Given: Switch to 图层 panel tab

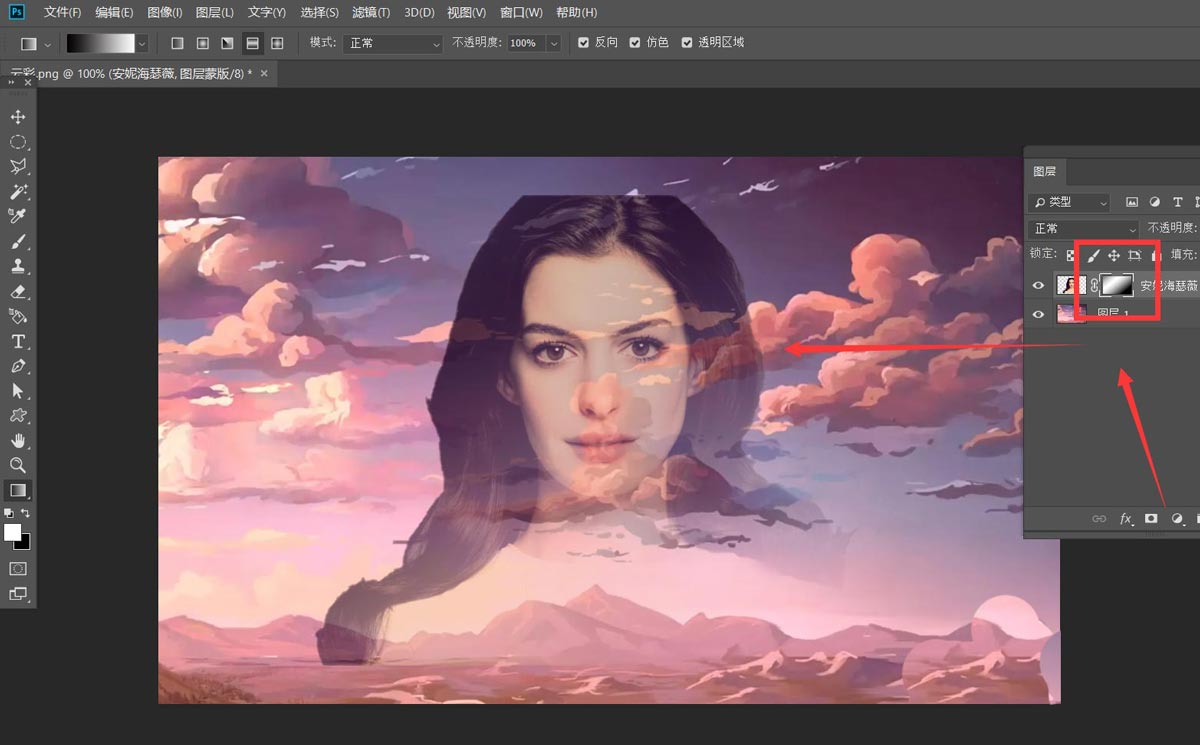Looking at the screenshot, I should tap(1045, 171).
